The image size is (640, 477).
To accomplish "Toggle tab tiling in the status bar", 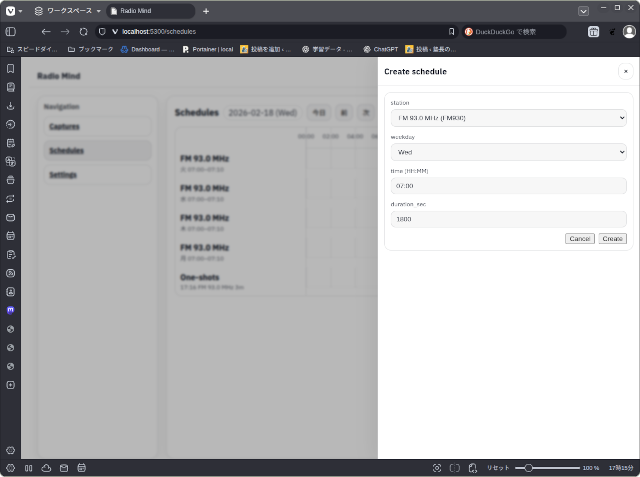I will click(x=455, y=468).
